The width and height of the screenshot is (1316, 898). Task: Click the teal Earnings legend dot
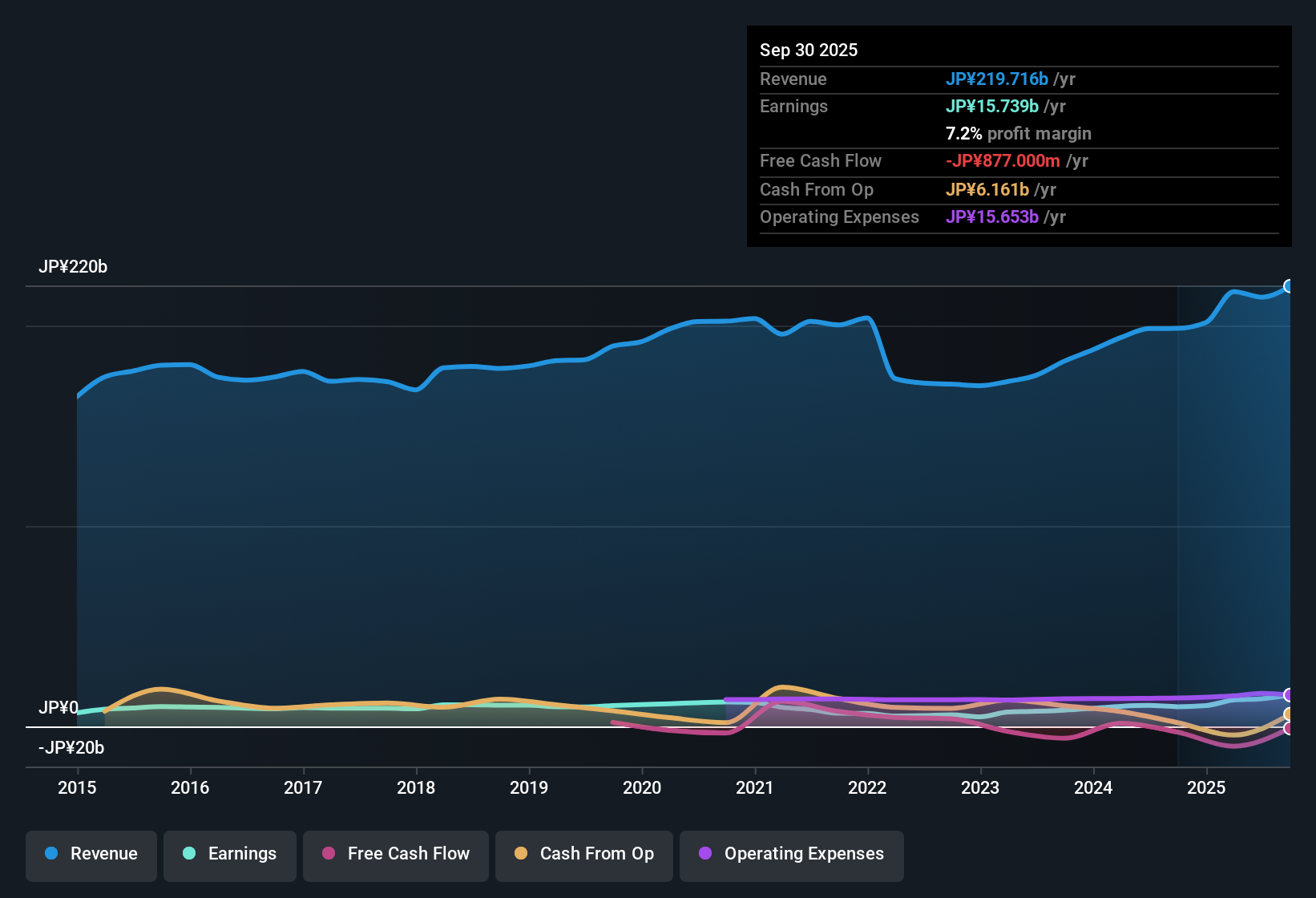[x=189, y=854]
